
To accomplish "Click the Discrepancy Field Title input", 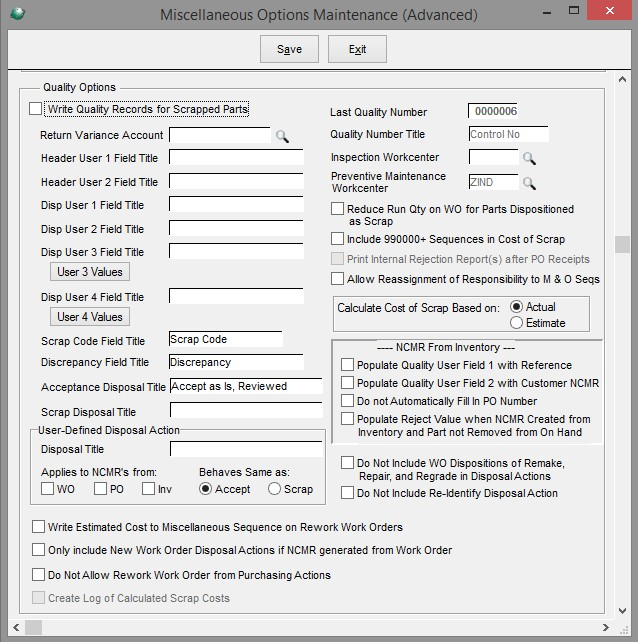I will point(236,362).
